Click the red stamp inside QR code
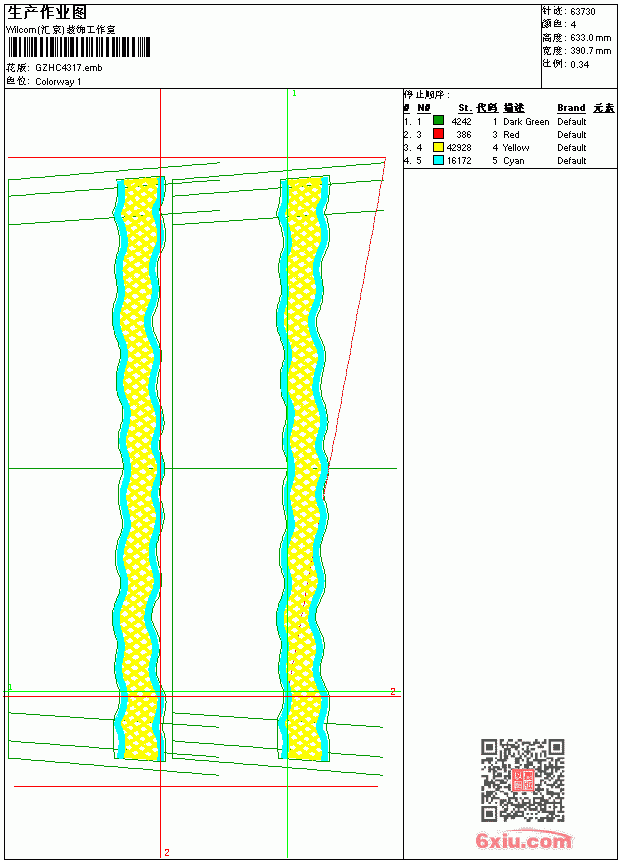This screenshot has height=860, width=620. coord(523,780)
